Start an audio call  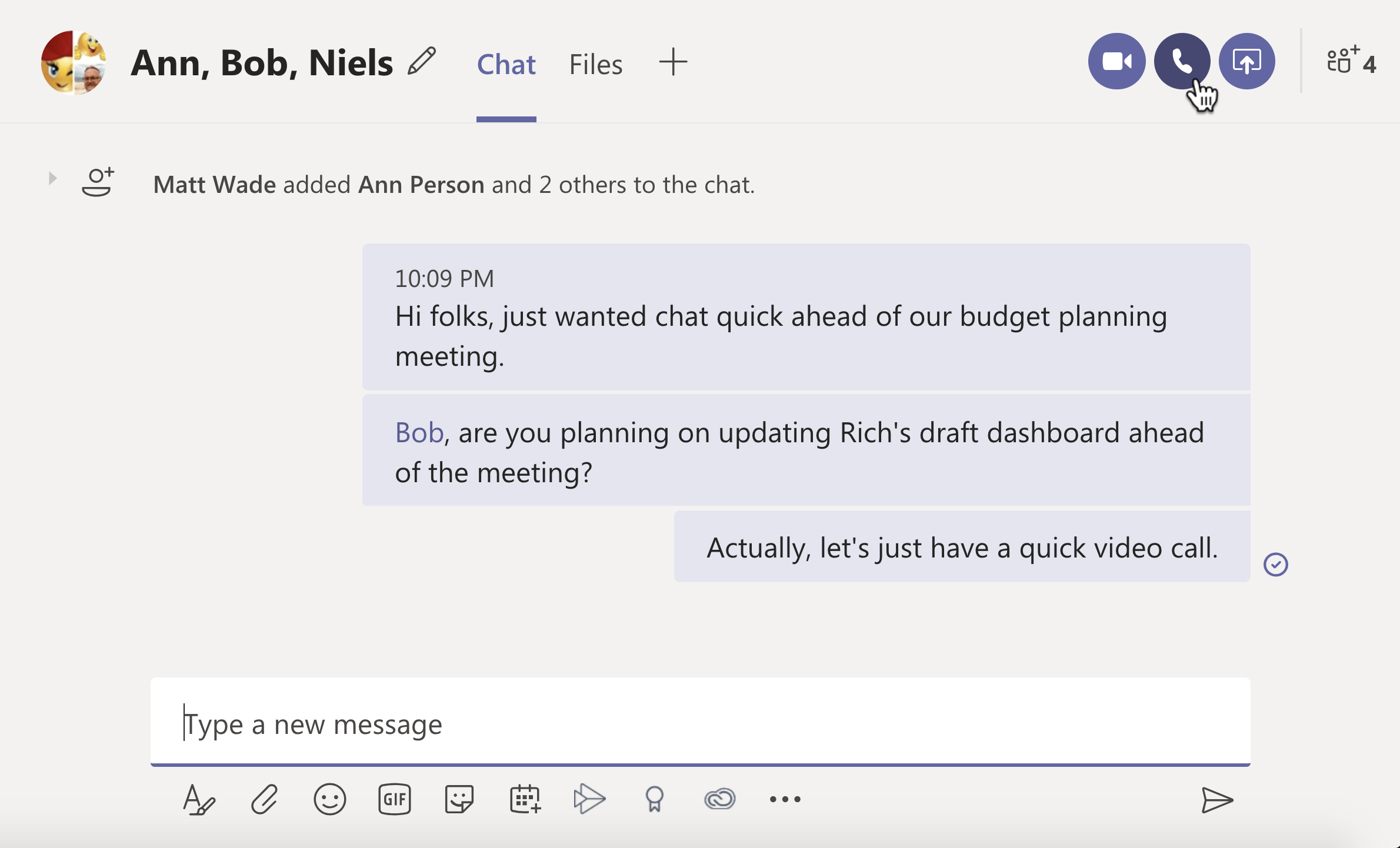coord(1182,61)
